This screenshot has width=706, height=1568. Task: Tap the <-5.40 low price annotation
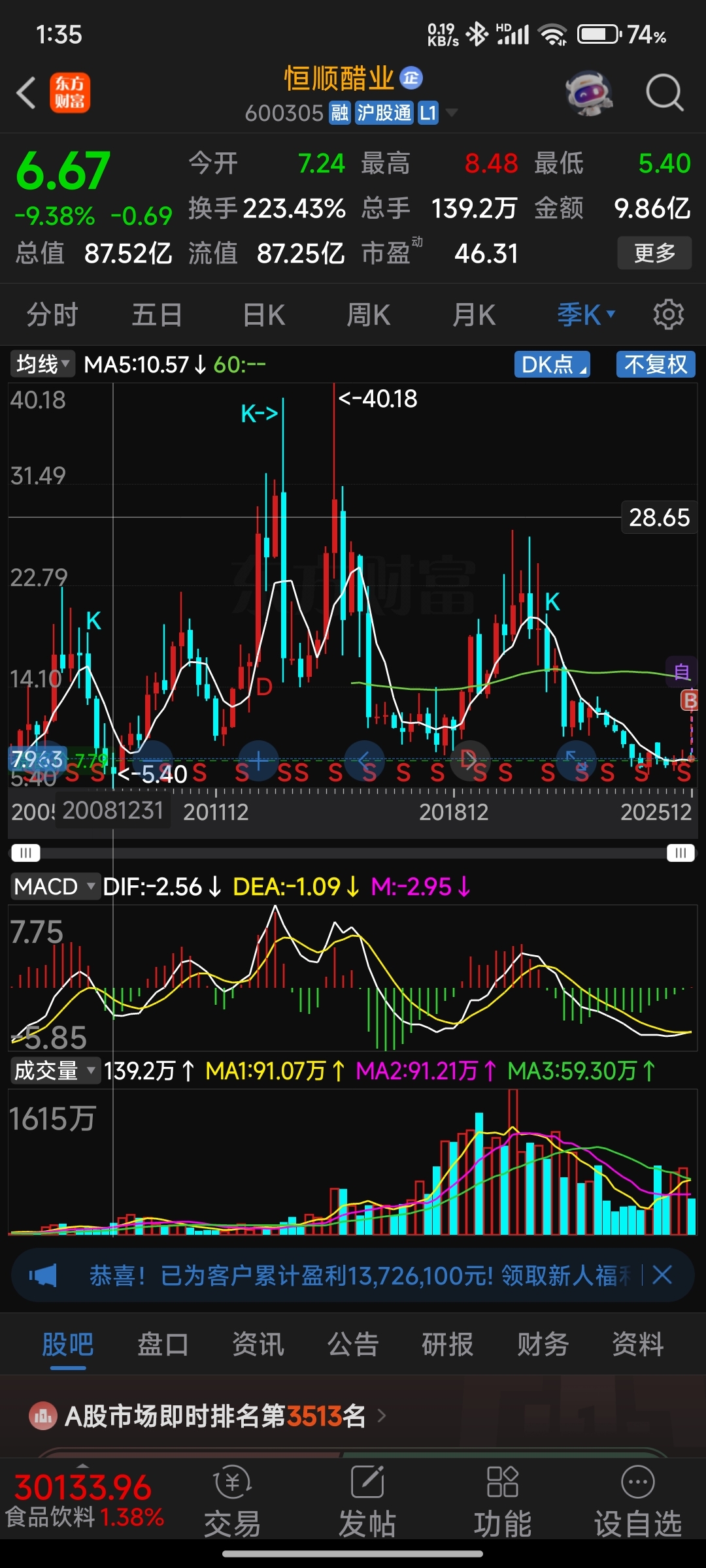pos(152,775)
